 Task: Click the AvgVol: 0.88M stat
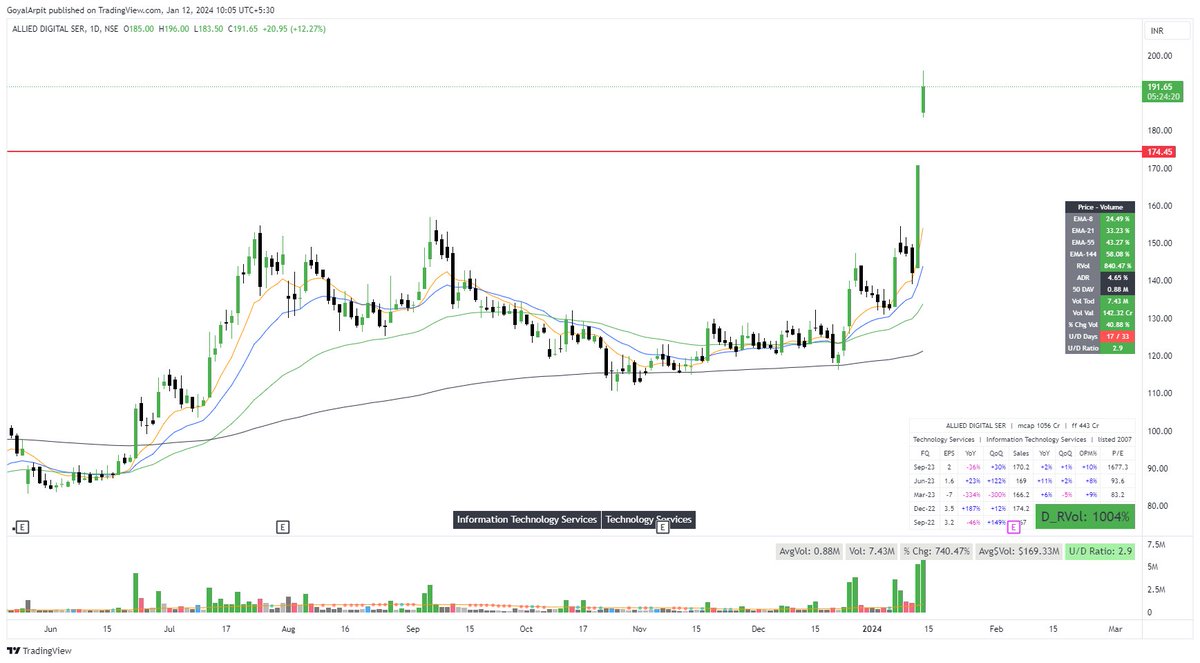pos(809,551)
